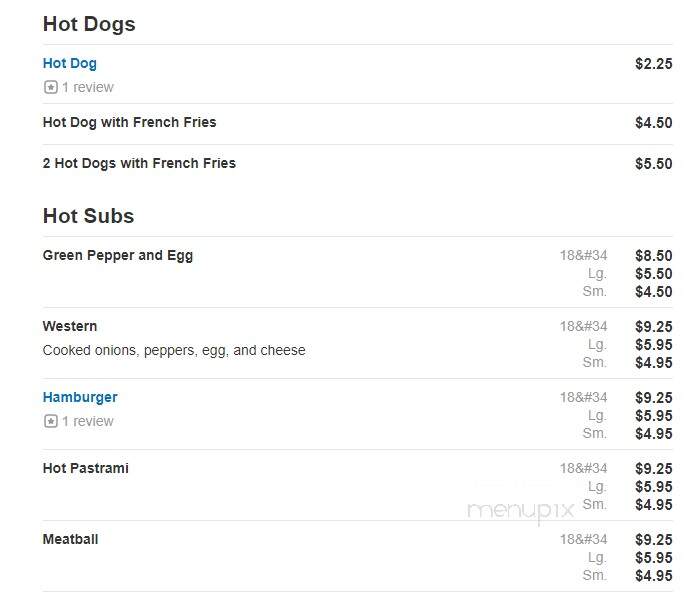Open the Hamburger menu item link
The width and height of the screenshot is (700, 593).
[80, 397]
